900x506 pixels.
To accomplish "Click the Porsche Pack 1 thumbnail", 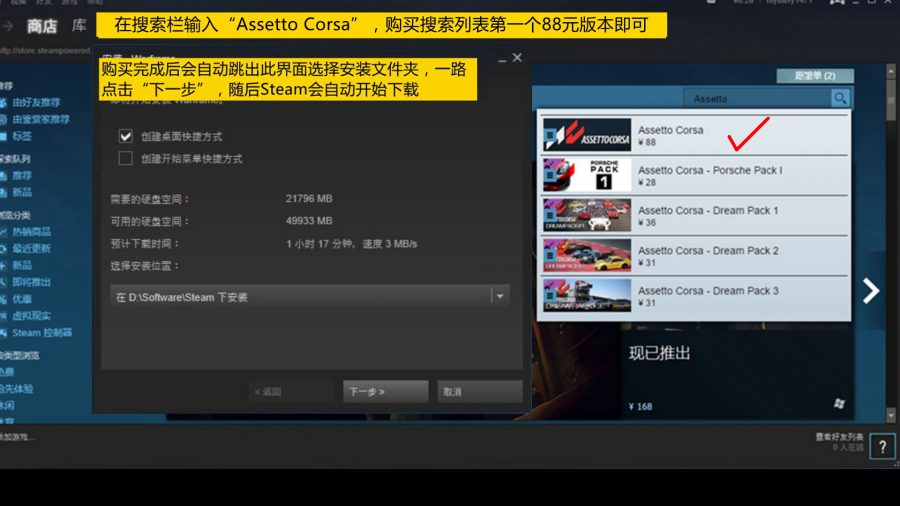I will (587, 175).
